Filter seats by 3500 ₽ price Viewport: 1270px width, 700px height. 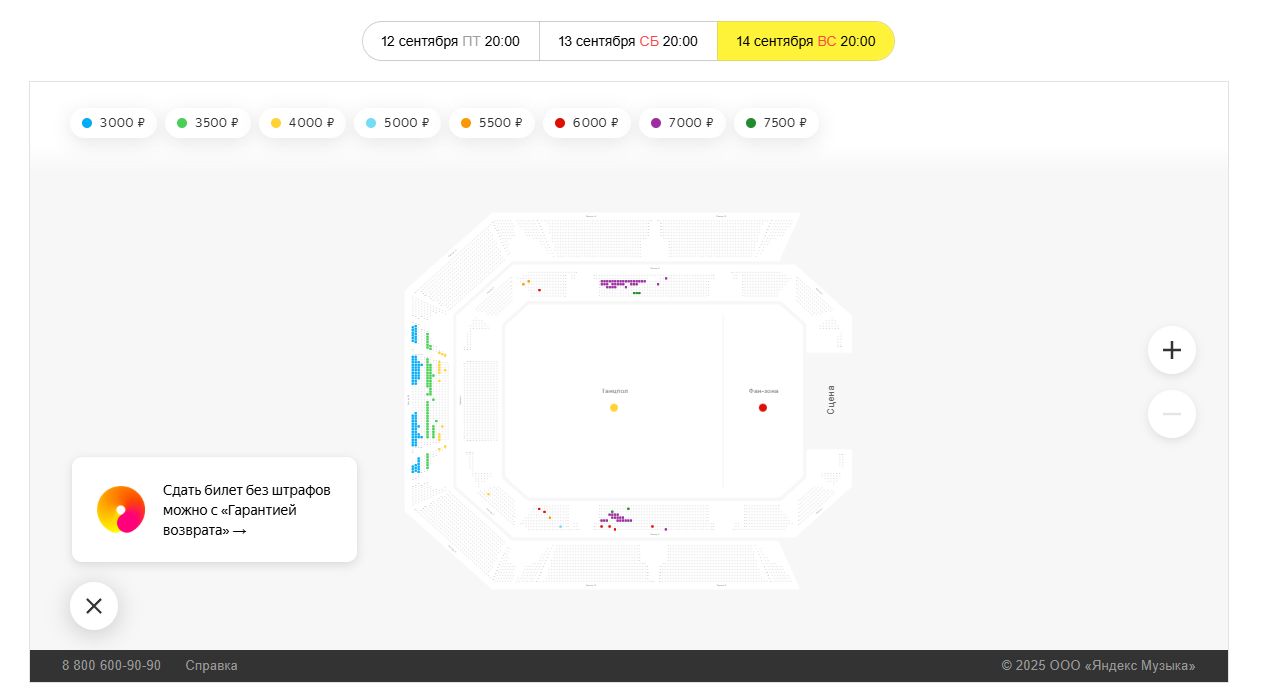pyautogui.click(x=208, y=123)
